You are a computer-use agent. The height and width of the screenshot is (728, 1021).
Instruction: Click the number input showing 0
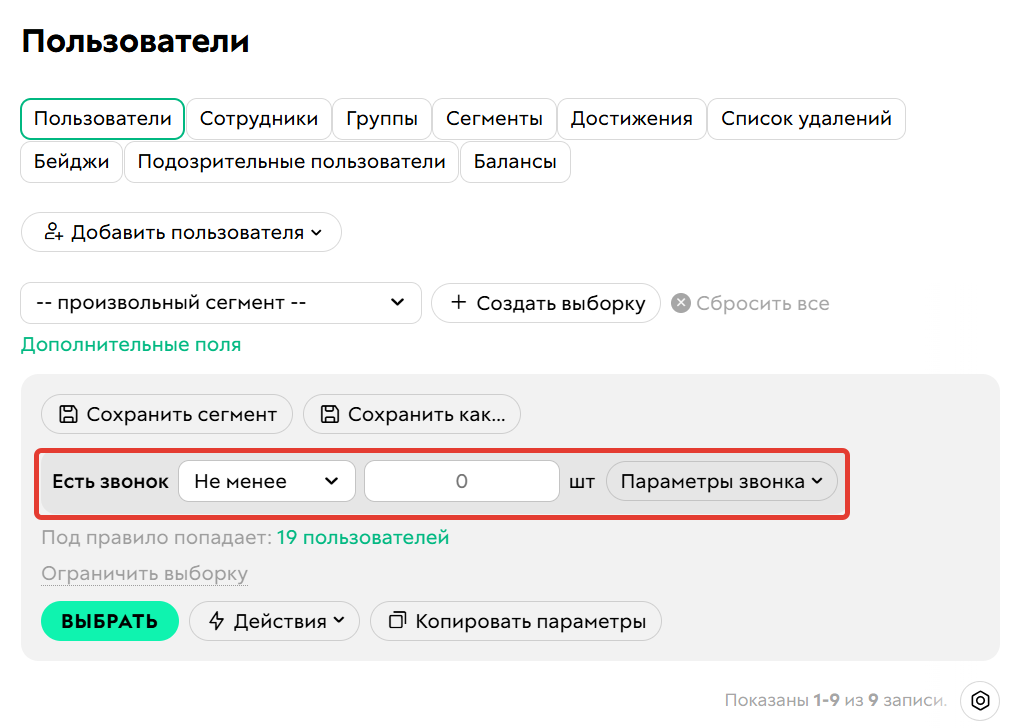(461, 481)
